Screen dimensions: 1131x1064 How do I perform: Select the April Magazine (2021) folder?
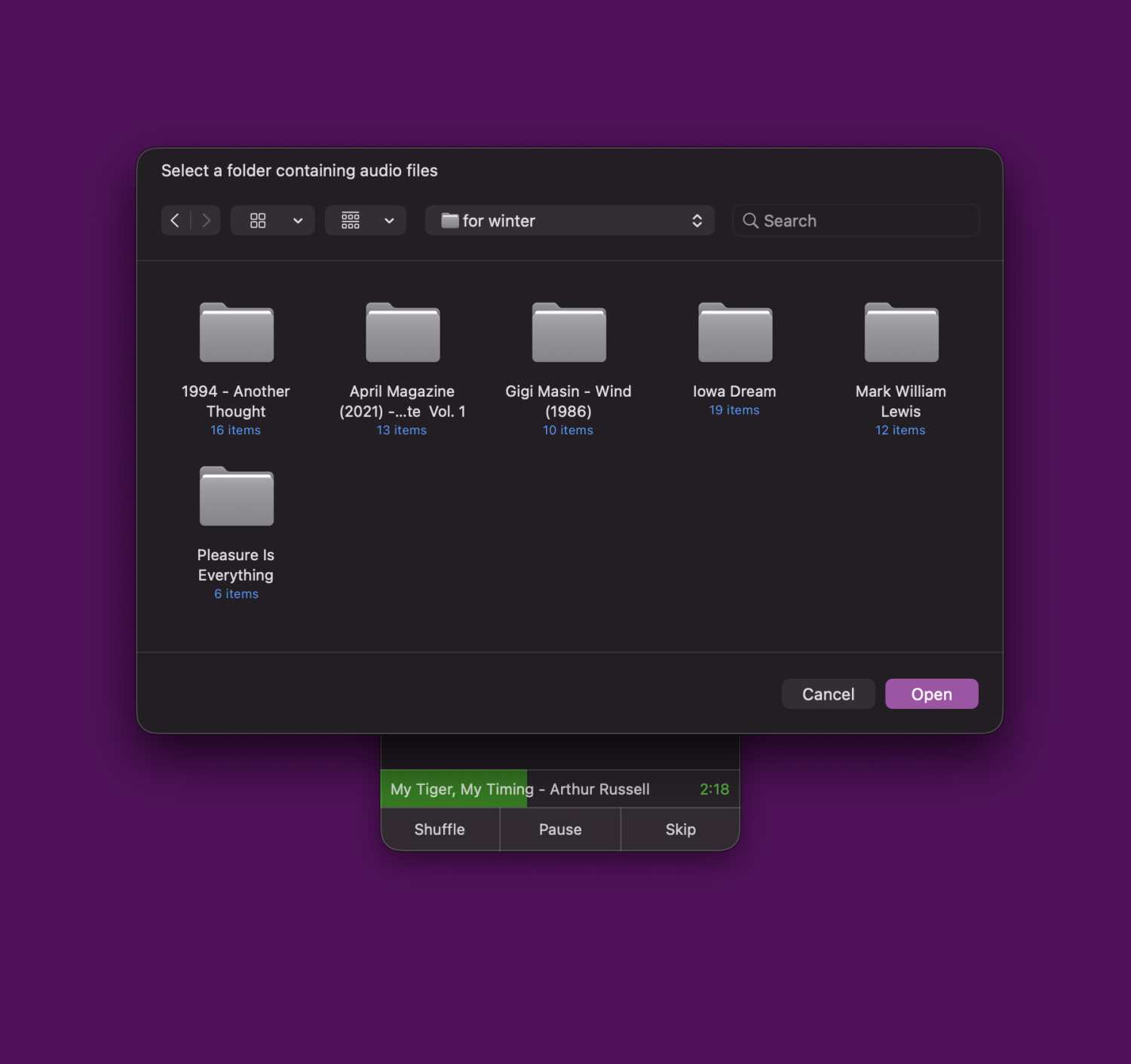pyautogui.click(x=403, y=333)
